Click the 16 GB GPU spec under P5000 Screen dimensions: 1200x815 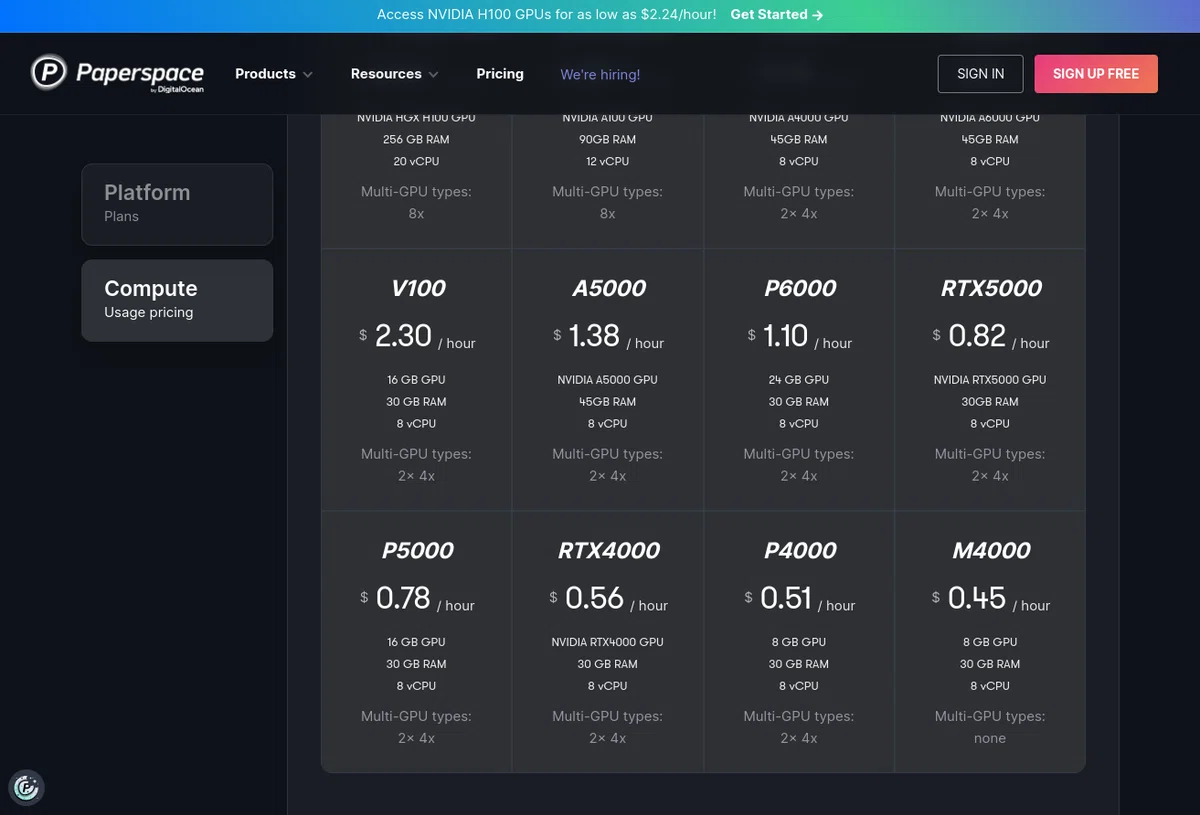(x=417, y=642)
